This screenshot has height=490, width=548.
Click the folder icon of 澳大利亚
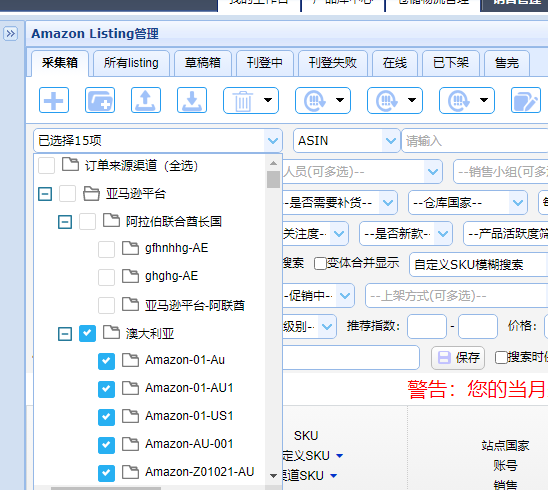click(111, 332)
